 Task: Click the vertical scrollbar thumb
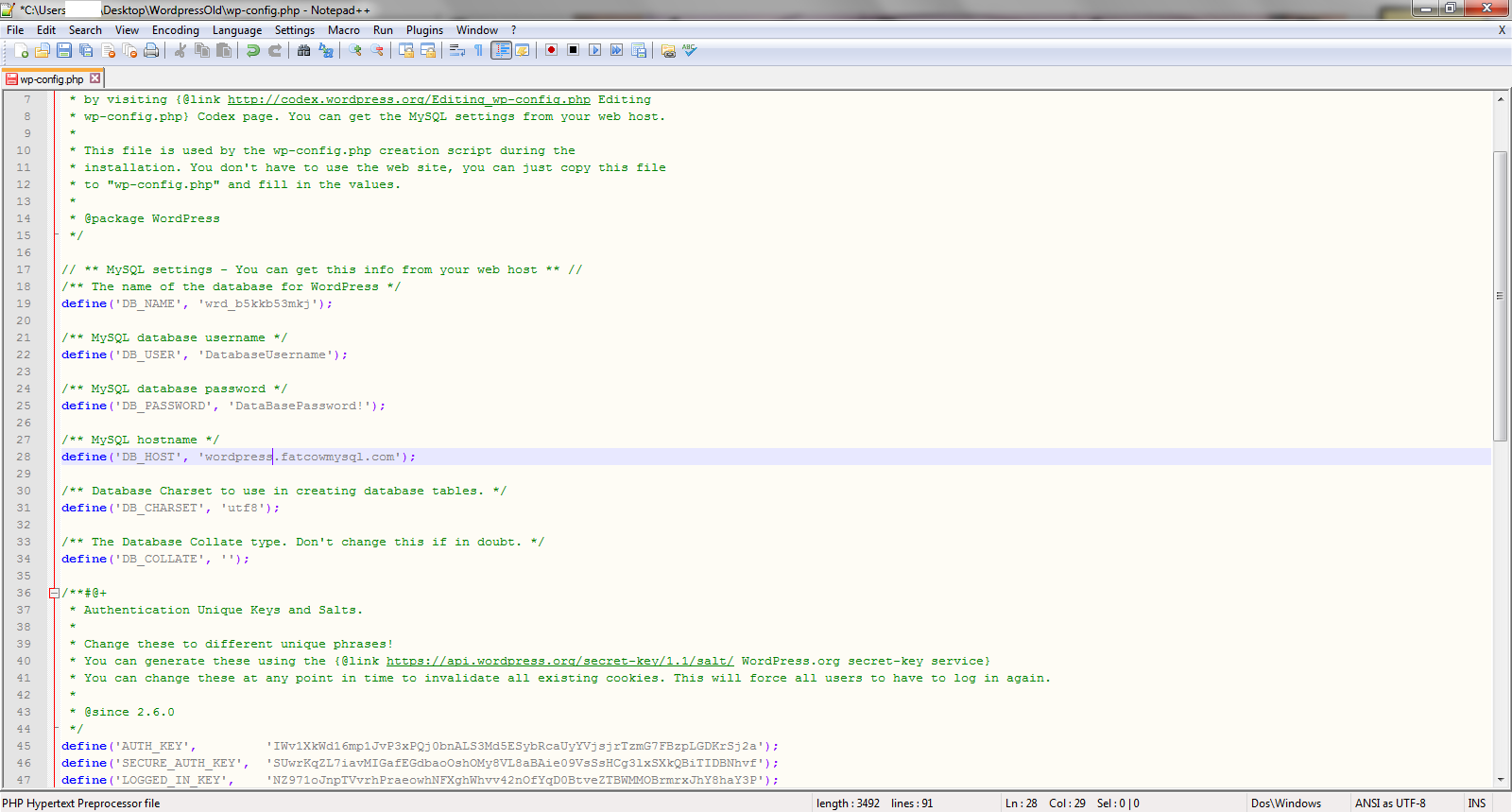click(x=1500, y=296)
